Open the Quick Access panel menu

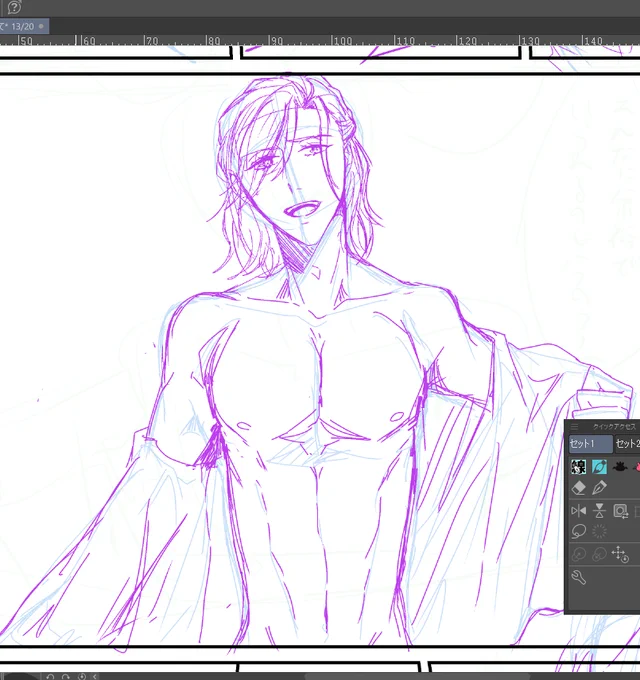pyautogui.click(x=575, y=427)
